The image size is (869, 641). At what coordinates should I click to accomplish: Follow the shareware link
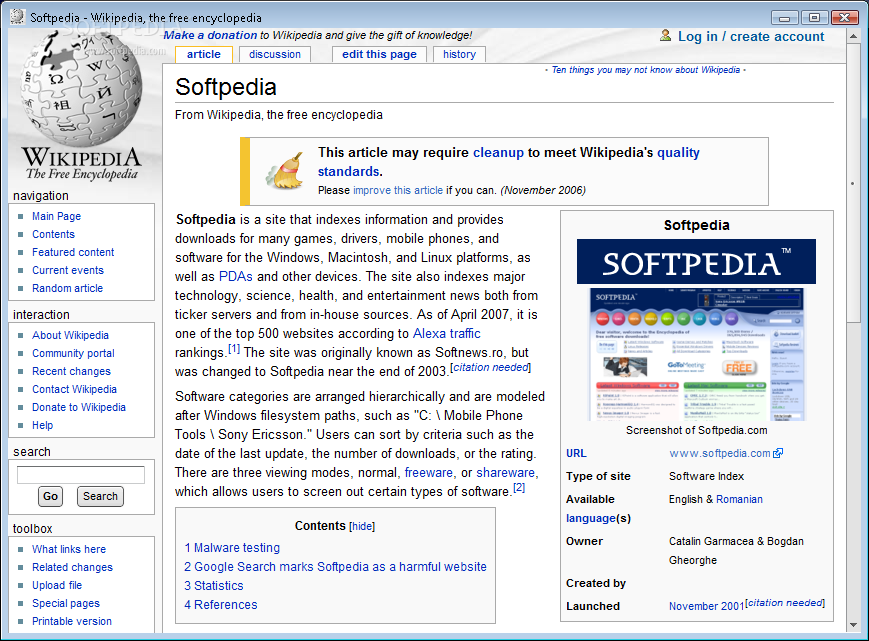pyautogui.click(x=505, y=473)
